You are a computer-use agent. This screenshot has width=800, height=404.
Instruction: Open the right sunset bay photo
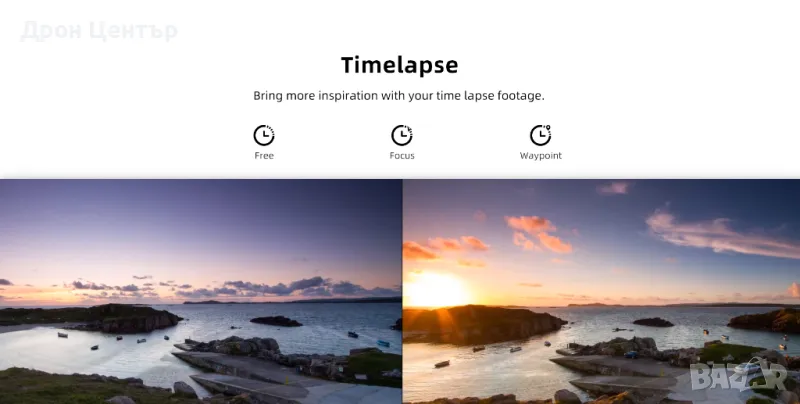pos(602,291)
